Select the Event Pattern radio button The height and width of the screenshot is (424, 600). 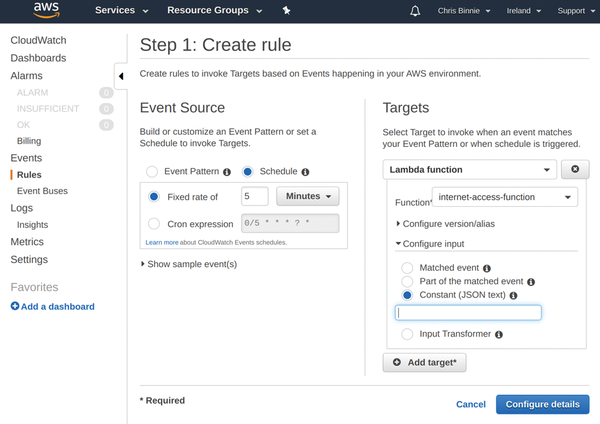(x=152, y=171)
